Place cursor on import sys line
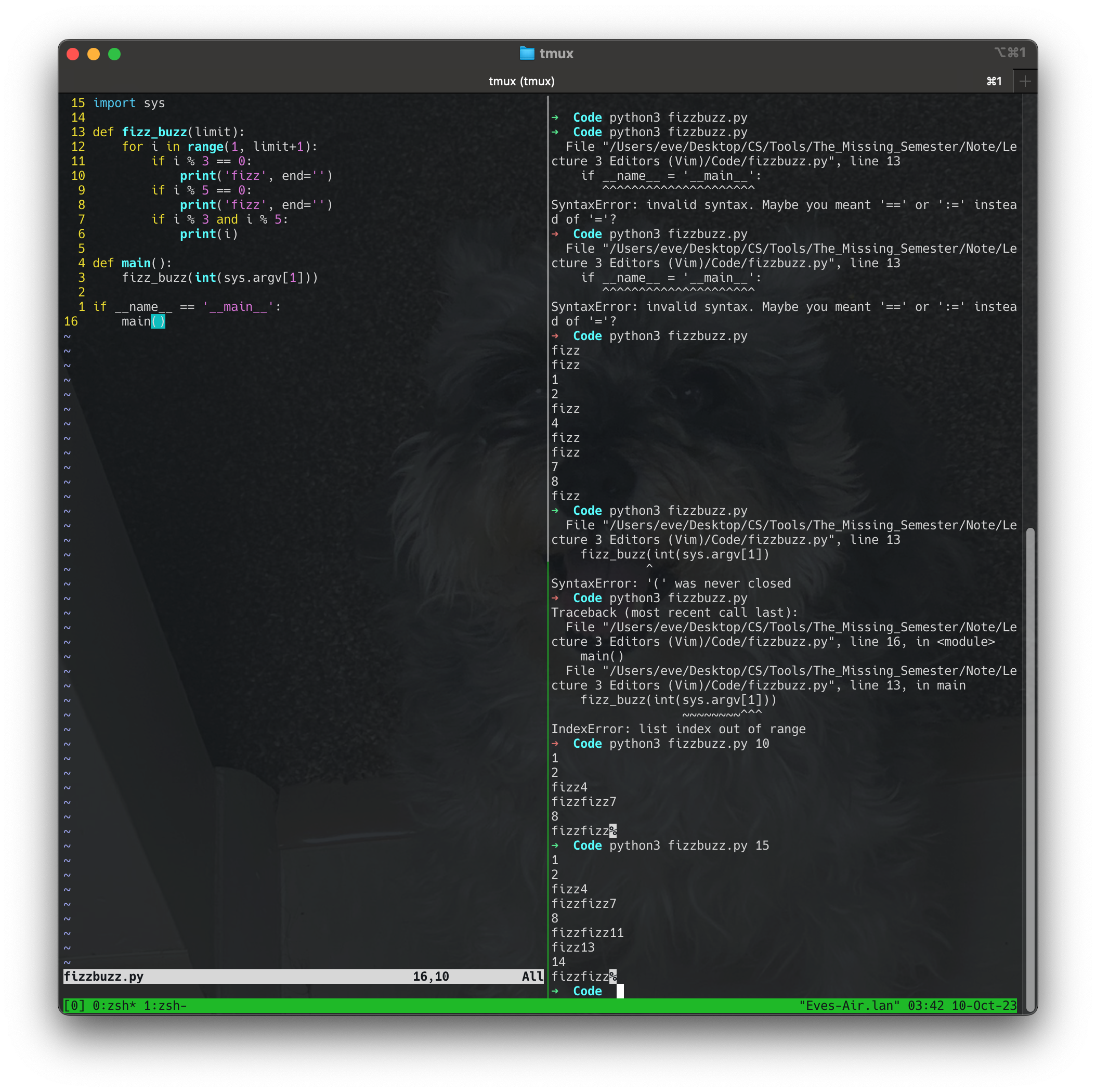This screenshot has height=1092, width=1096. click(x=129, y=102)
